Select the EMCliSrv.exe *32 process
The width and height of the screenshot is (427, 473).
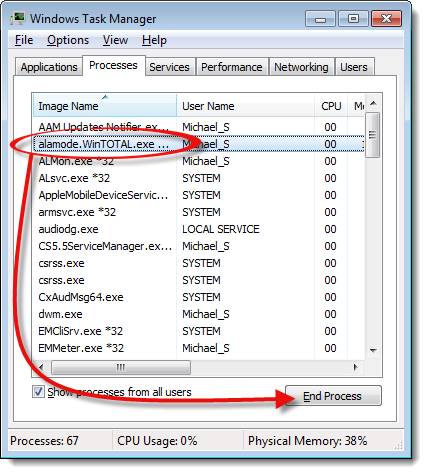[198, 331]
